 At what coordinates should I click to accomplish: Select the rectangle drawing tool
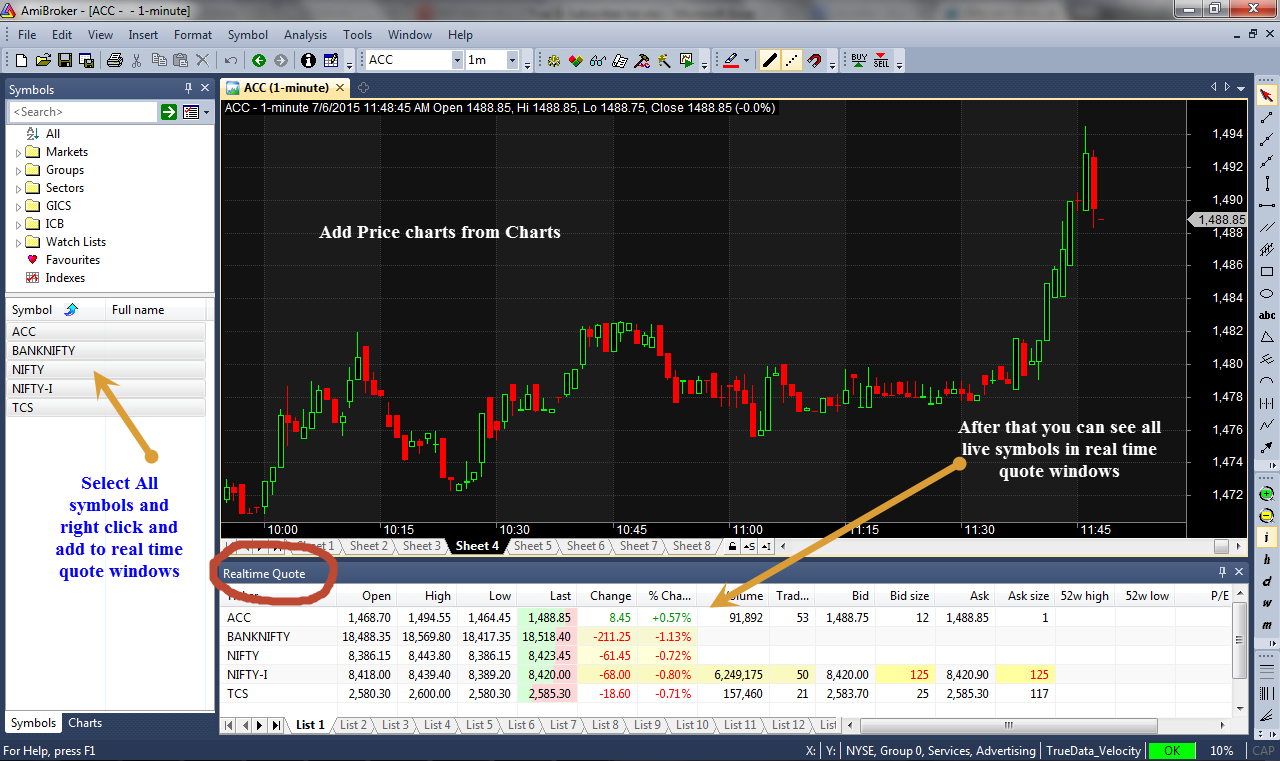tap(1267, 270)
